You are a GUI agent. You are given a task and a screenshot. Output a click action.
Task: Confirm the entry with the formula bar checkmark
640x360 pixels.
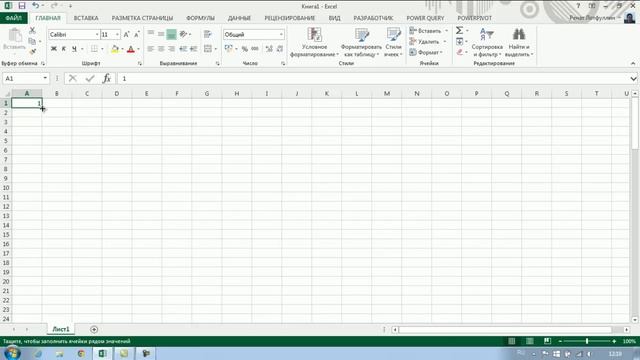90,78
